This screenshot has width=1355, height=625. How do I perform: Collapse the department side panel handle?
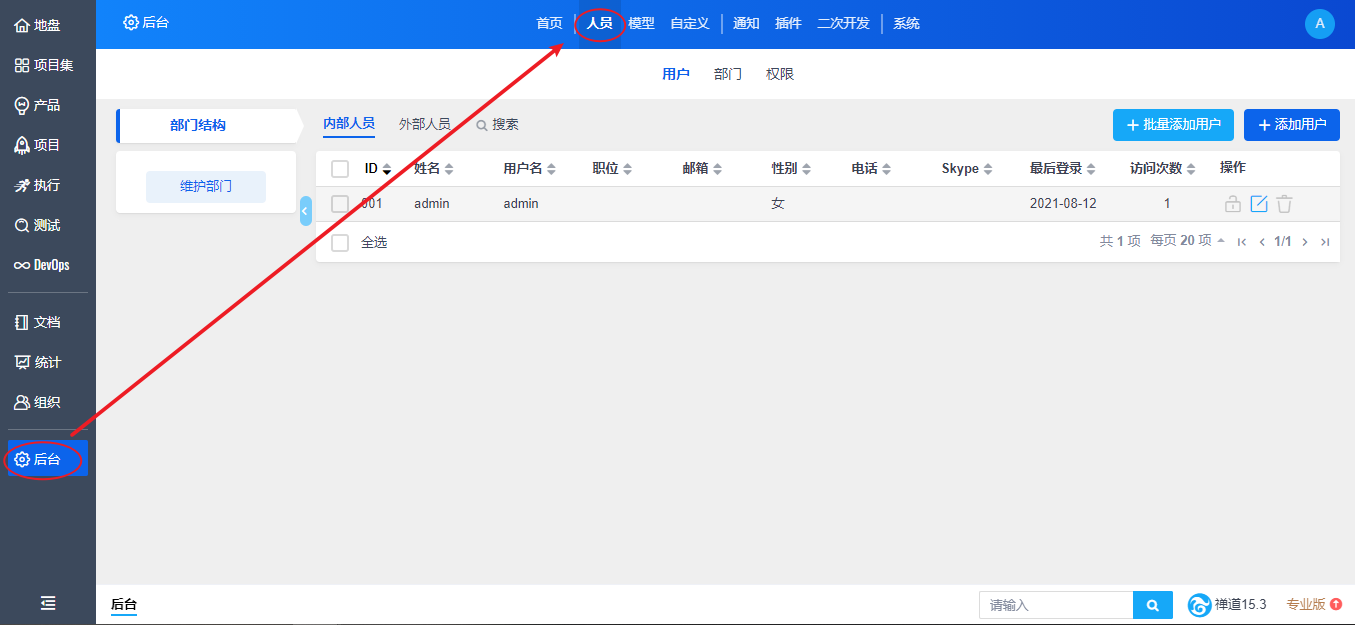tap(305, 210)
